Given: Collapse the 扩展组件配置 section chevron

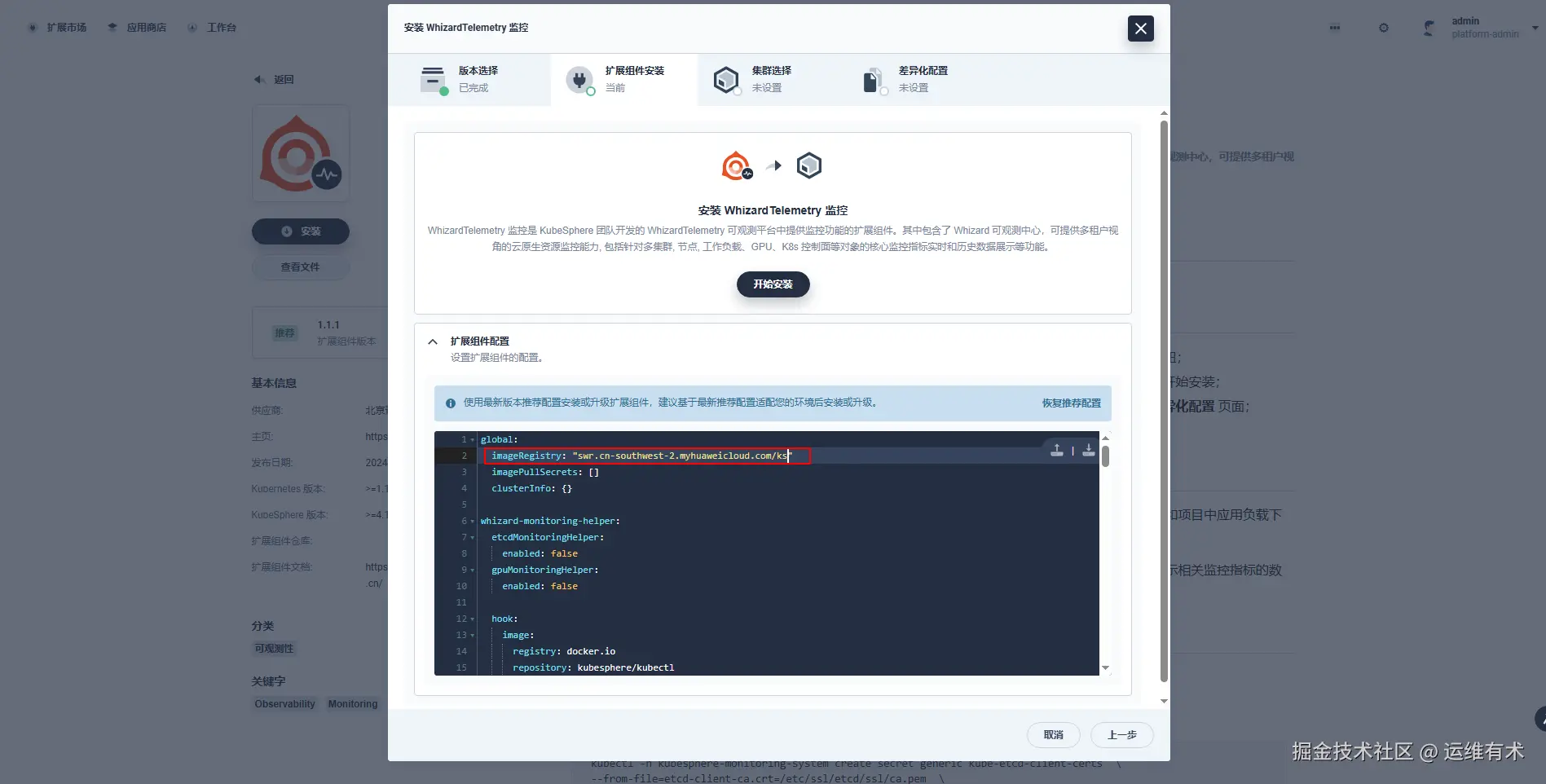Looking at the screenshot, I should (433, 341).
